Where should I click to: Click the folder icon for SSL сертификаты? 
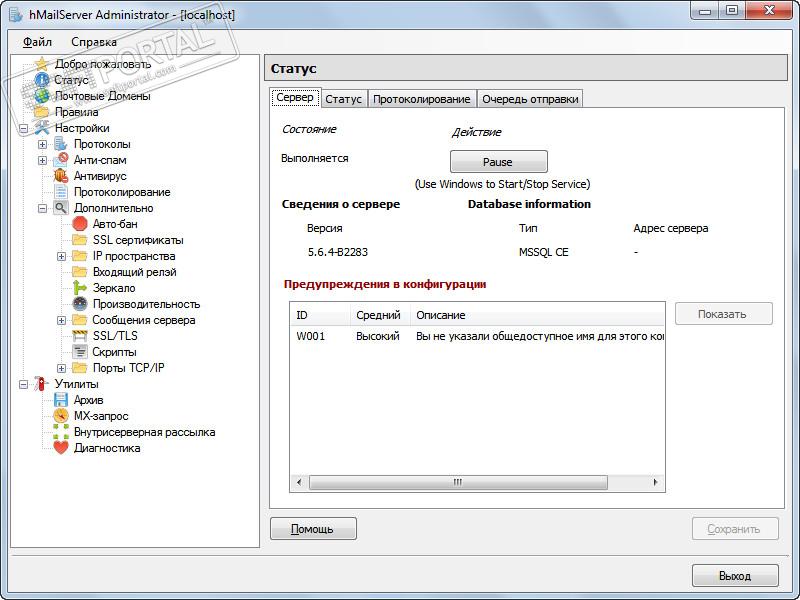tap(80, 240)
